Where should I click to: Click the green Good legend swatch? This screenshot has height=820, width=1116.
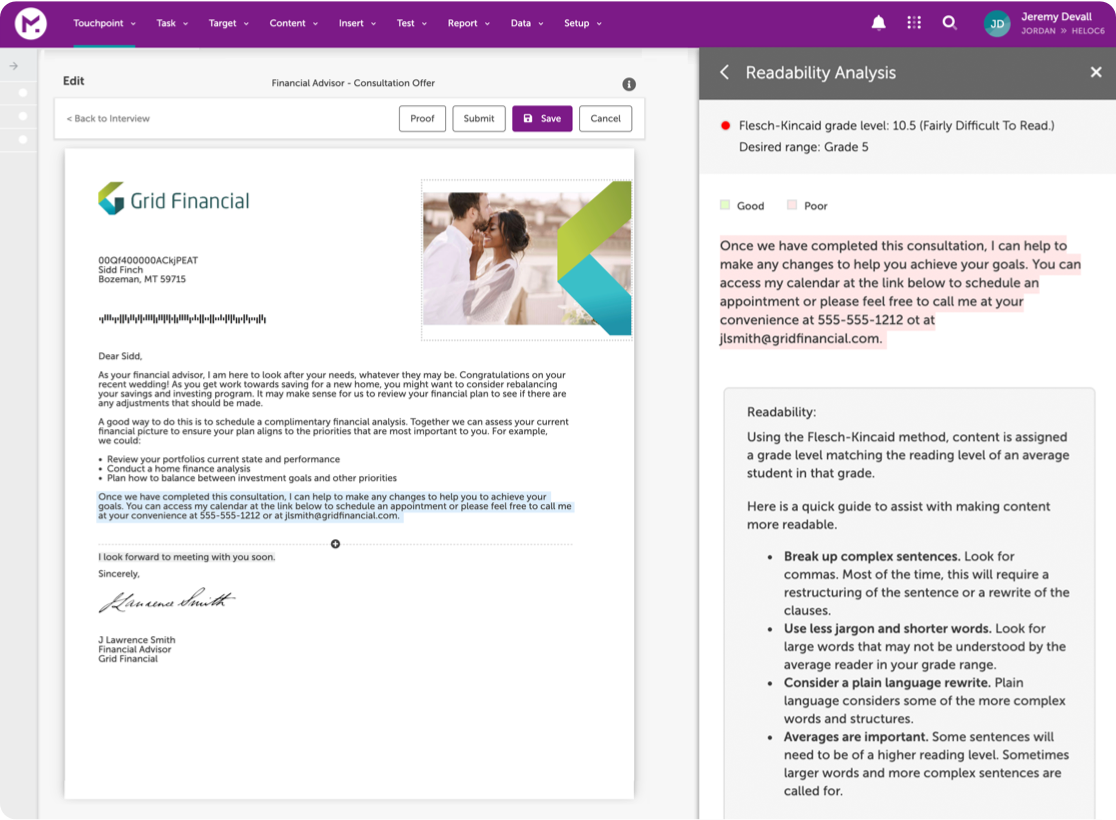click(725, 205)
